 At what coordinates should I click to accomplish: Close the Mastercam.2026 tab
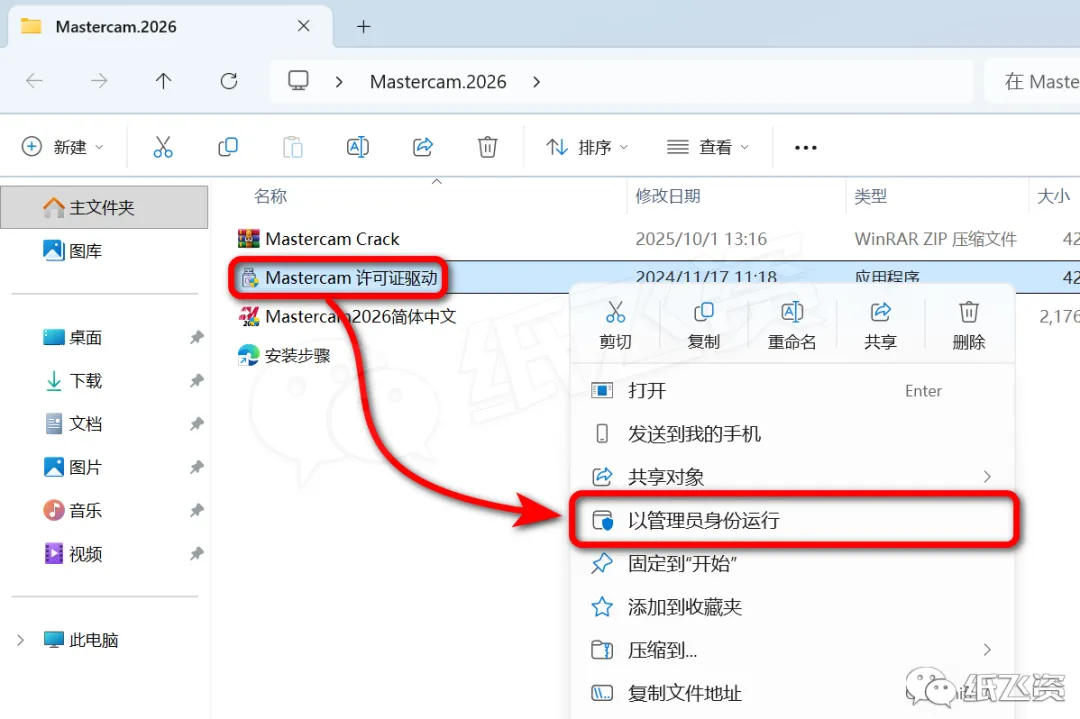(303, 26)
